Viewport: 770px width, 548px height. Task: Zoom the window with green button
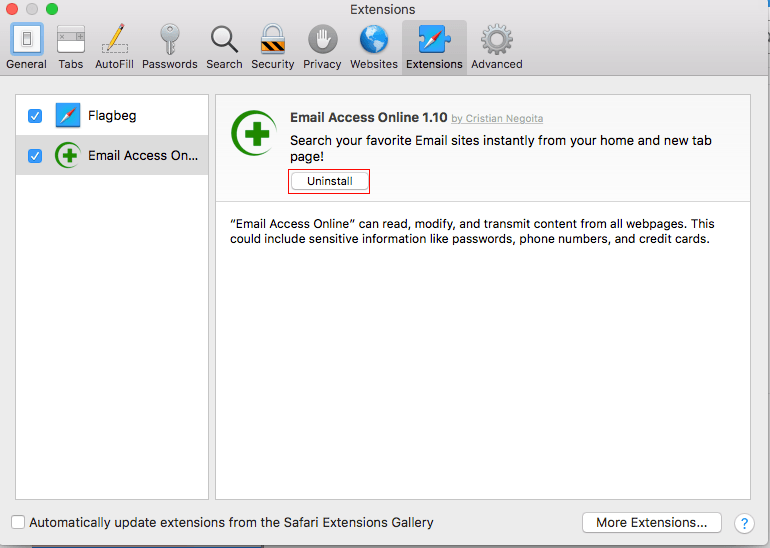point(52,9)
